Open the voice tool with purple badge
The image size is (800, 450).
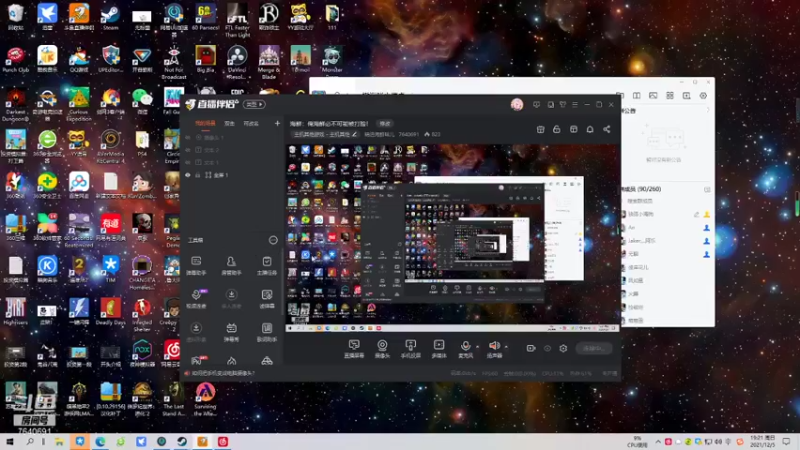(x=196, y=299)
